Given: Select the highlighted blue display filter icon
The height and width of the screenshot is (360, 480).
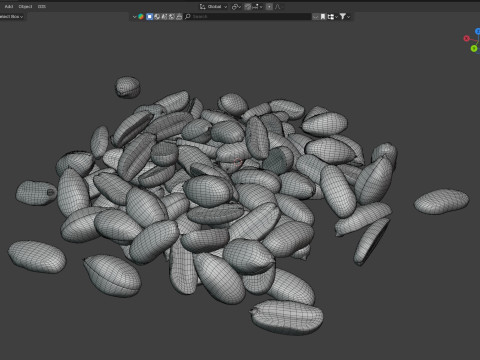Looking at the screenshot, I should click(x=150, y=16).
